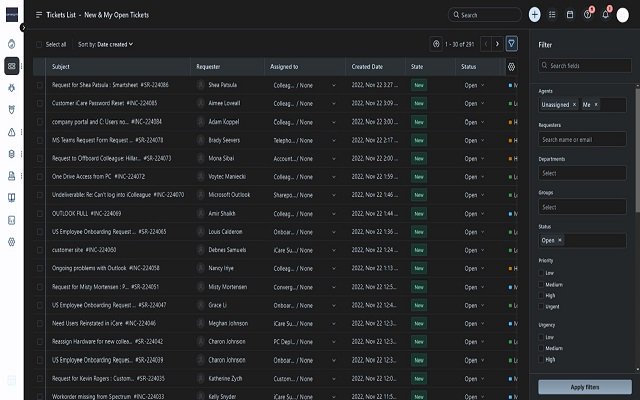Viewport: 640px width, 400px height.
Task: Check the Priority Low checkbox
Action: pyautogui.click(x=541, y=273)
